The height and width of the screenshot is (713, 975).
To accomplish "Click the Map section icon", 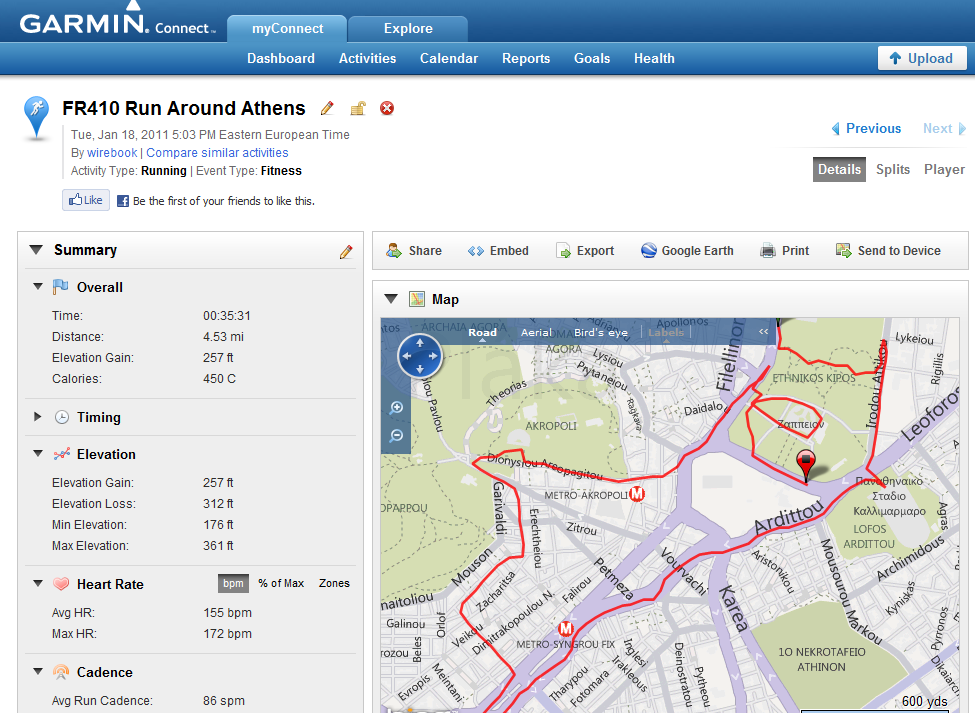I will (x=417, y=299).
